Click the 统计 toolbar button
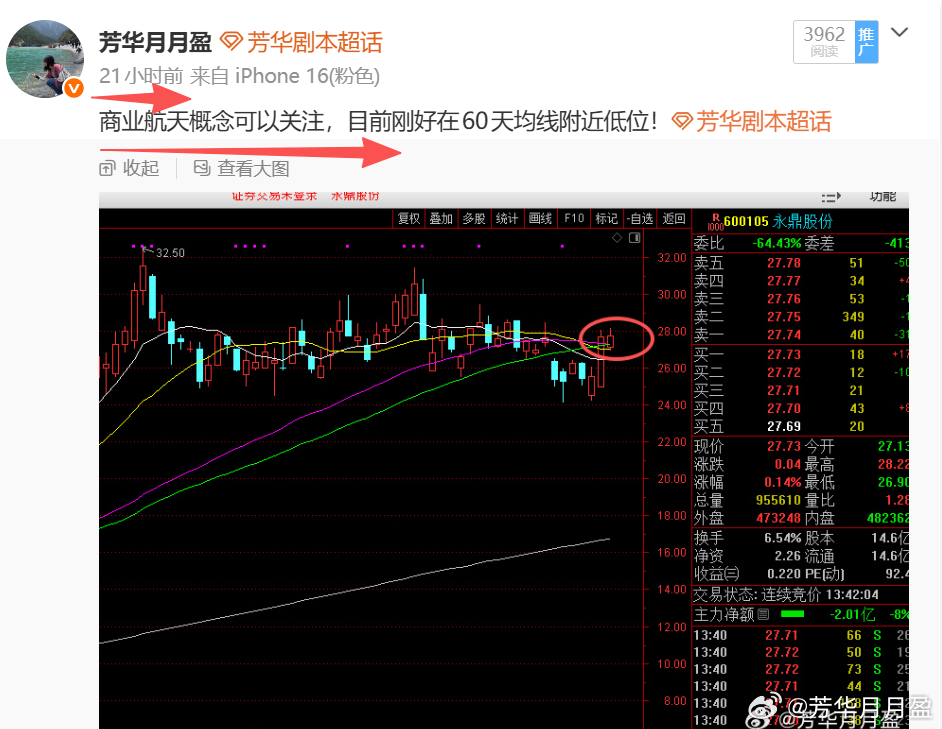Screen dimensions: 942x729 click(x=507, y=219)
